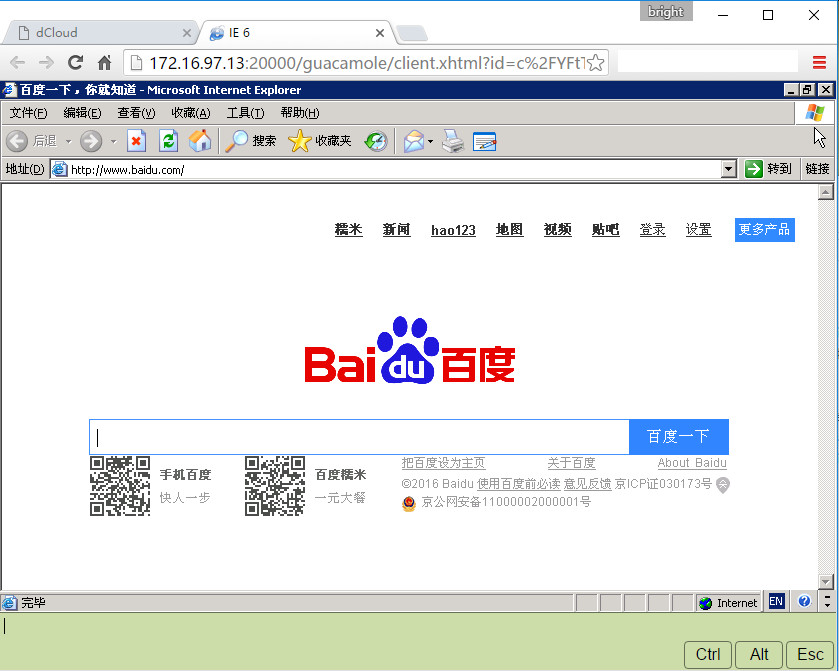
Task: Expand the Mail button dropdown arrow
Action: pos(431,142)
